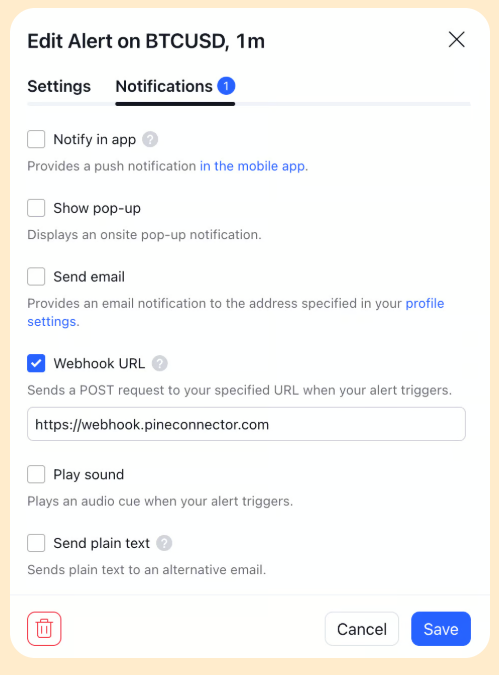
Task: Click the blue badge on Notifications tab
Action: click(x=226, y=86)
